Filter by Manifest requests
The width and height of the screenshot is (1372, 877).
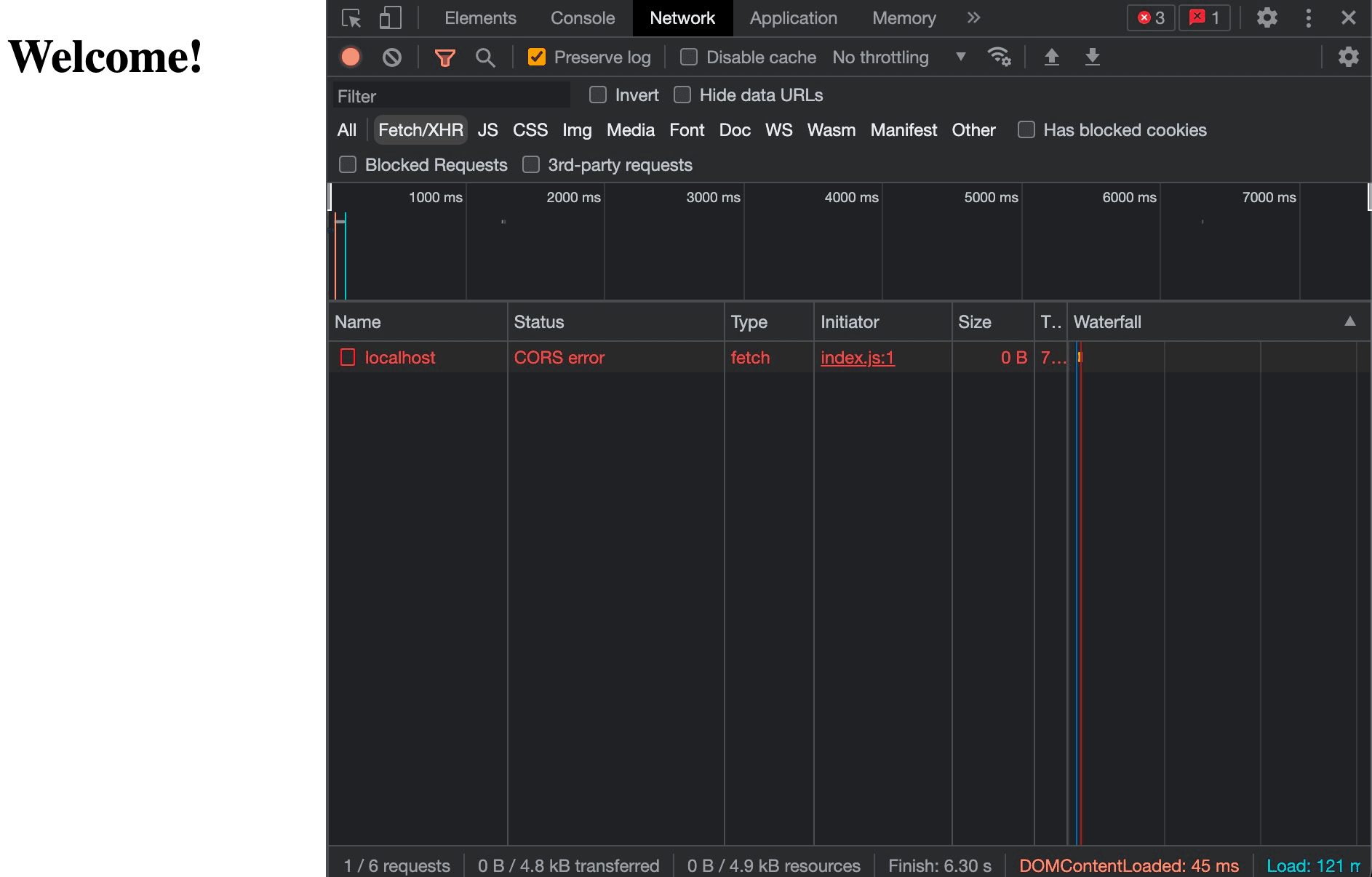click(x=904, y=130)
